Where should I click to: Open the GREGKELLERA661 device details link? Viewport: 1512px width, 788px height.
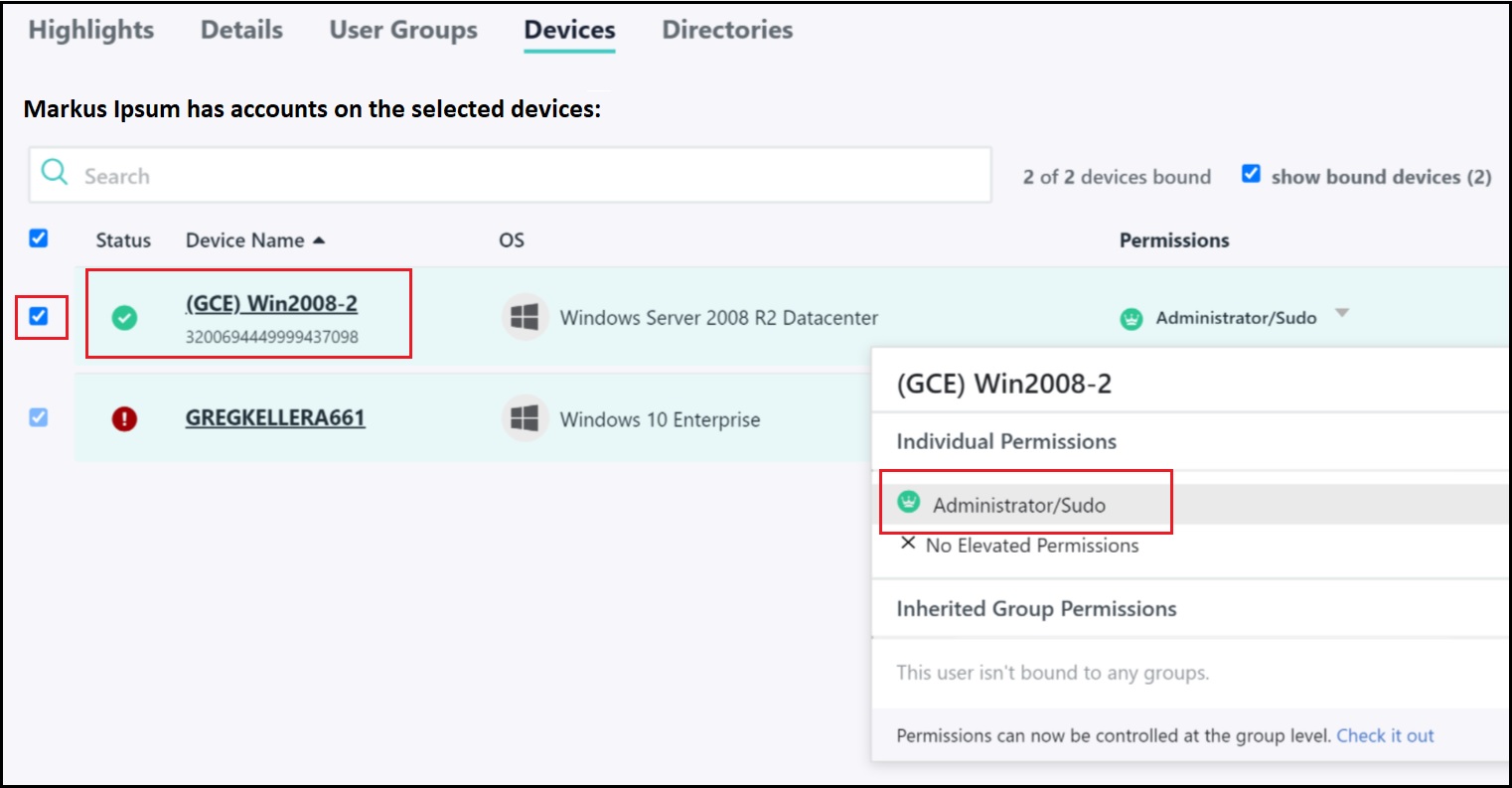pyautogui.click(x=275, y=418)
